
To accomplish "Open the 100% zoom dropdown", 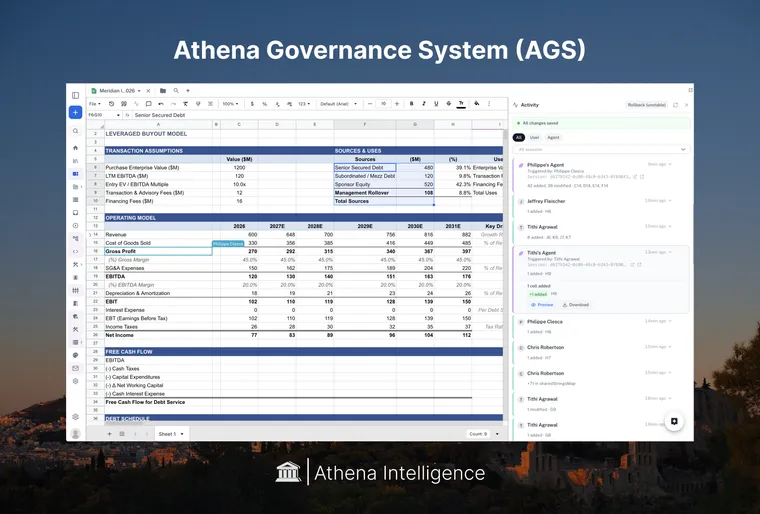I will [230, 104].
